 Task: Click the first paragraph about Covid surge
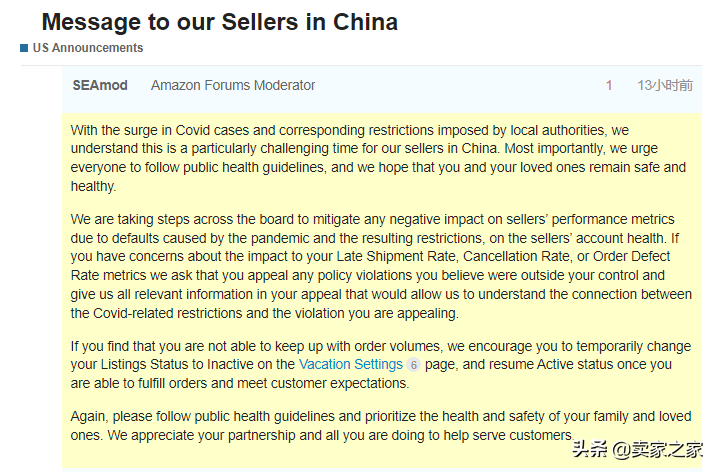click(378, 158)
